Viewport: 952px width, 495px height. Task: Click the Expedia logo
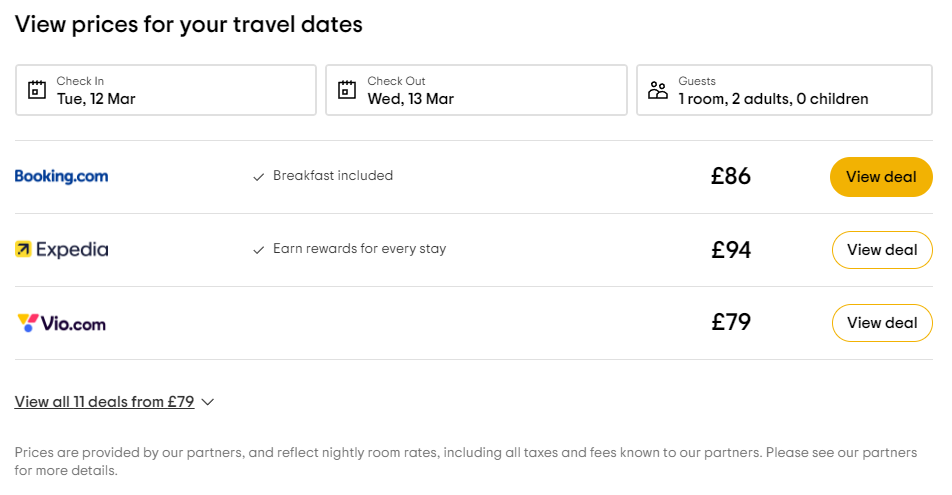pos(61,250)
